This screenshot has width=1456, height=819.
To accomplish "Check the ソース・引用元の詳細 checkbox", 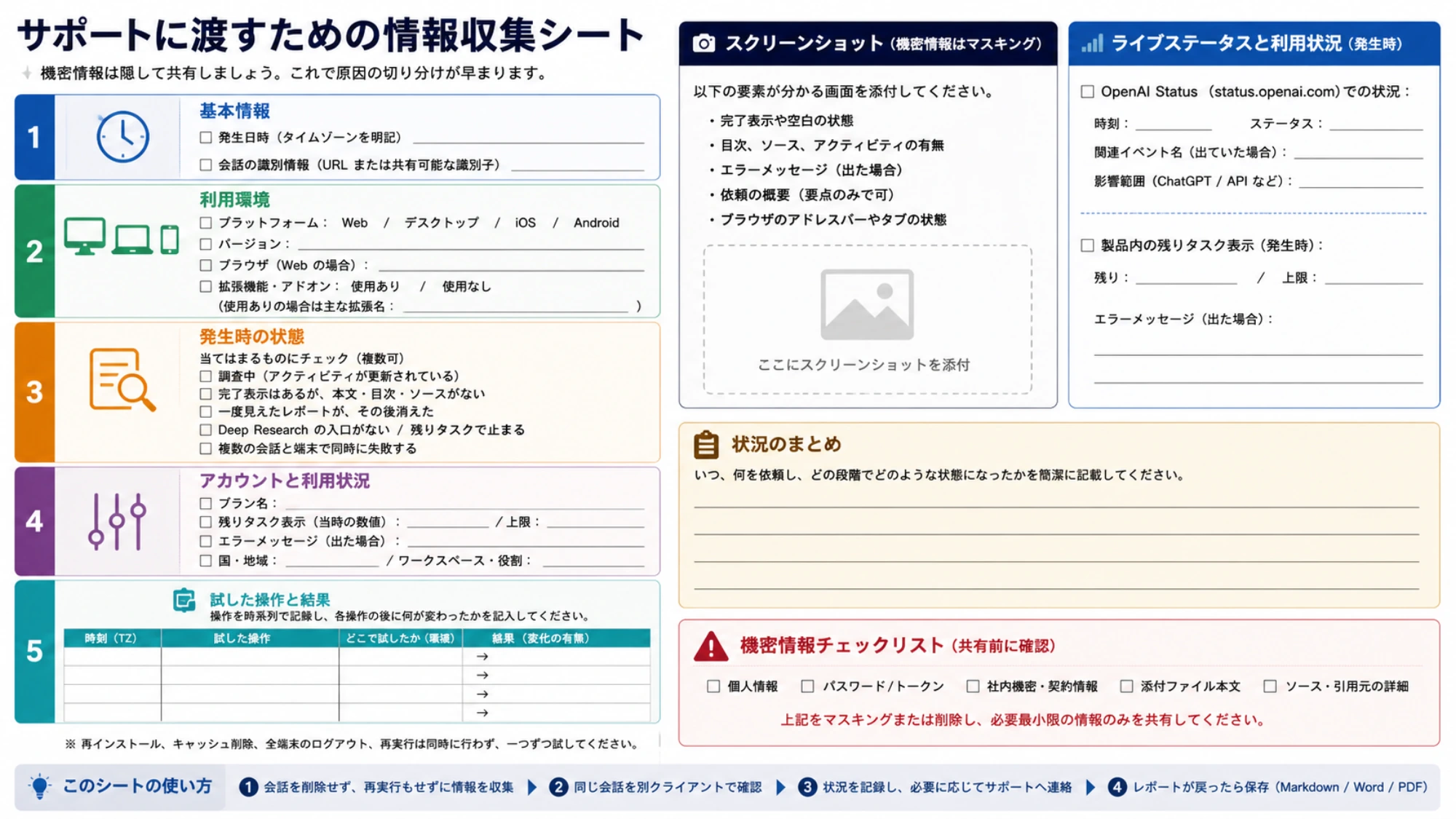I will pyautogui.click(x=1270, y=687).
